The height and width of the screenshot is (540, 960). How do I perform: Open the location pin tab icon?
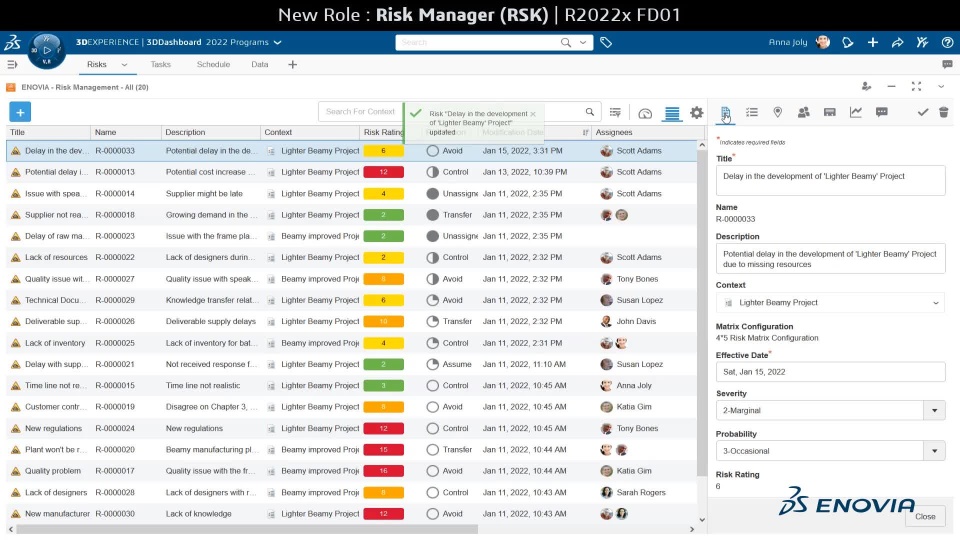778,112
